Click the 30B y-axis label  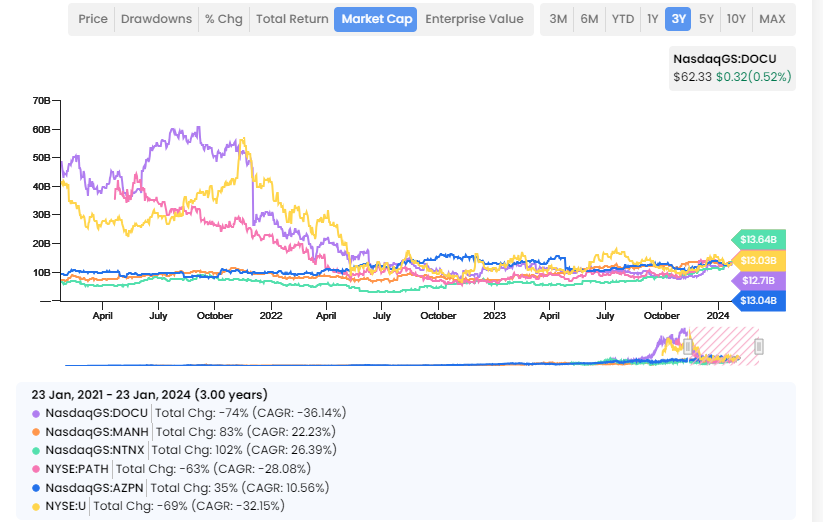(x=41, y=215)
